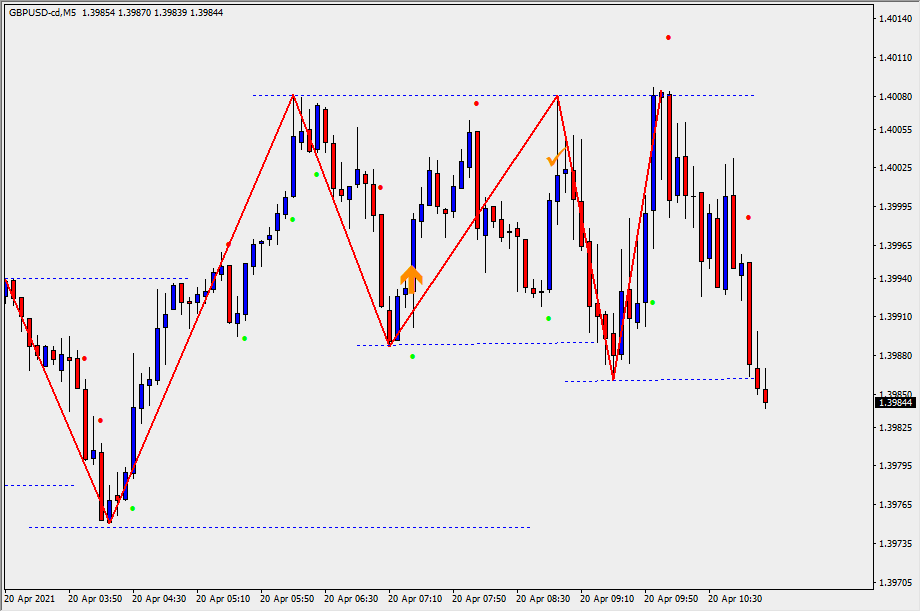Click the '20 Apr 03:50' time label
The width and height of the screenshot is (921, 612).
95,599
